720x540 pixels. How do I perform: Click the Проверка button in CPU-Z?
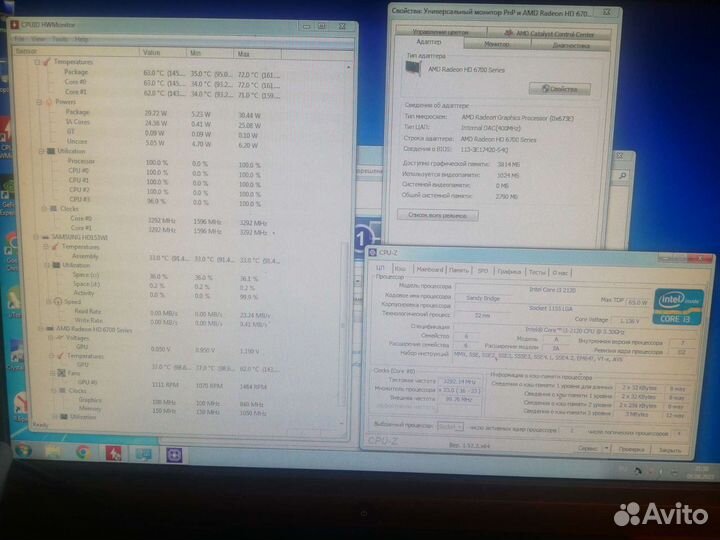(631, 450)
